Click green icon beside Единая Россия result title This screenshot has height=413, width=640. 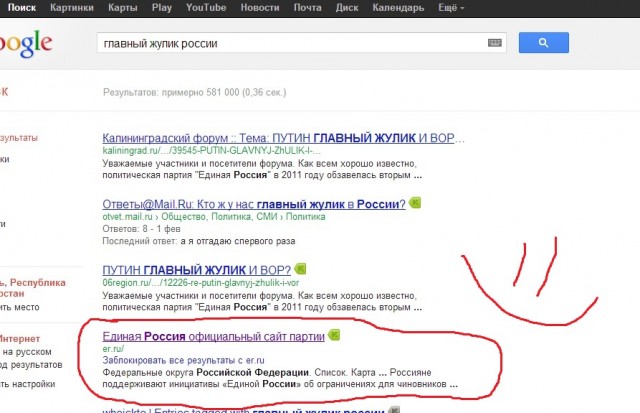tap(333, 335)
